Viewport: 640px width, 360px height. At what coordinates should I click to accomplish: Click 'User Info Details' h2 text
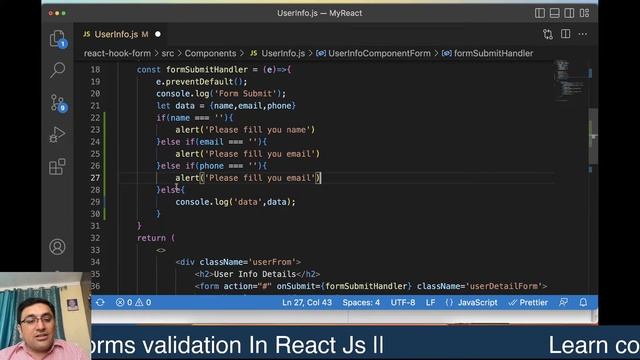tap(255, 274)
